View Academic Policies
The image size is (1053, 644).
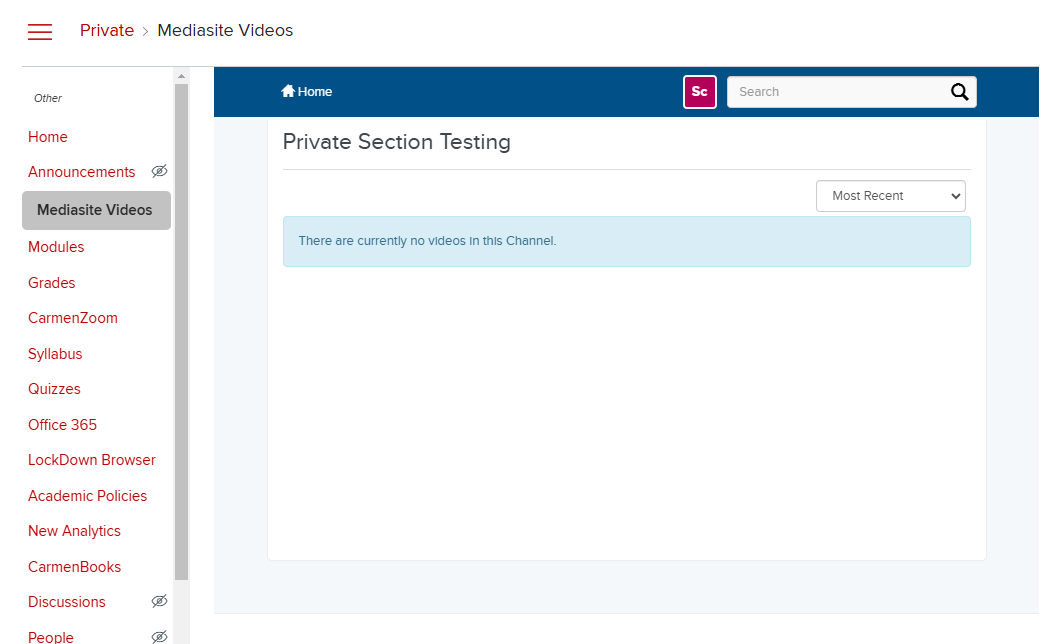point(87,495)
